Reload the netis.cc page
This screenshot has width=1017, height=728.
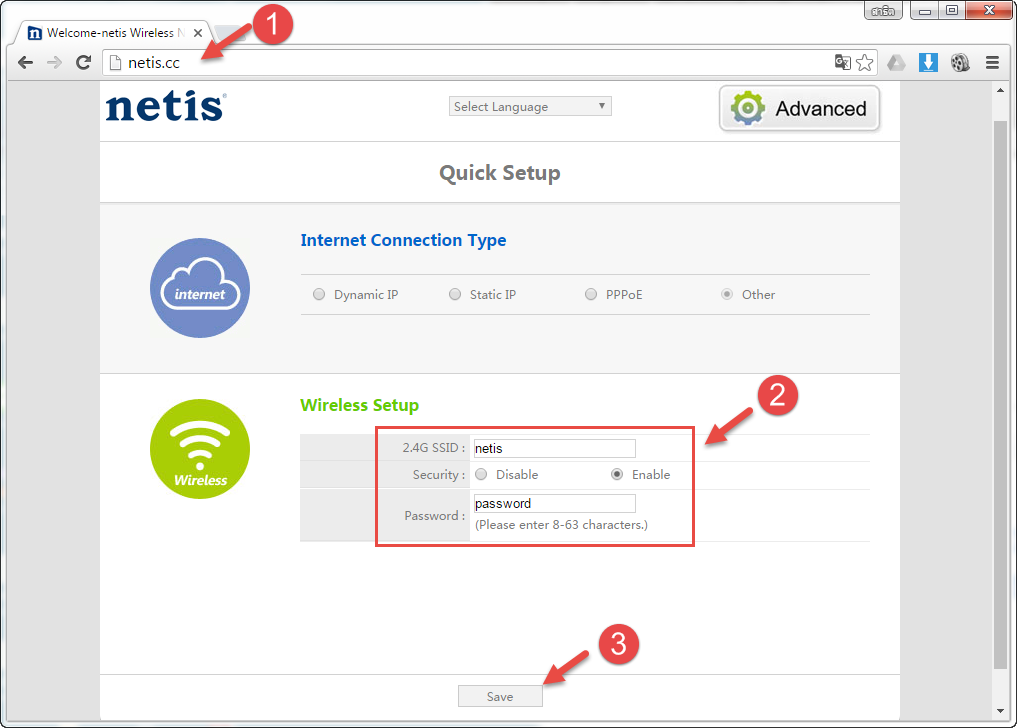[x=83, y=62]
